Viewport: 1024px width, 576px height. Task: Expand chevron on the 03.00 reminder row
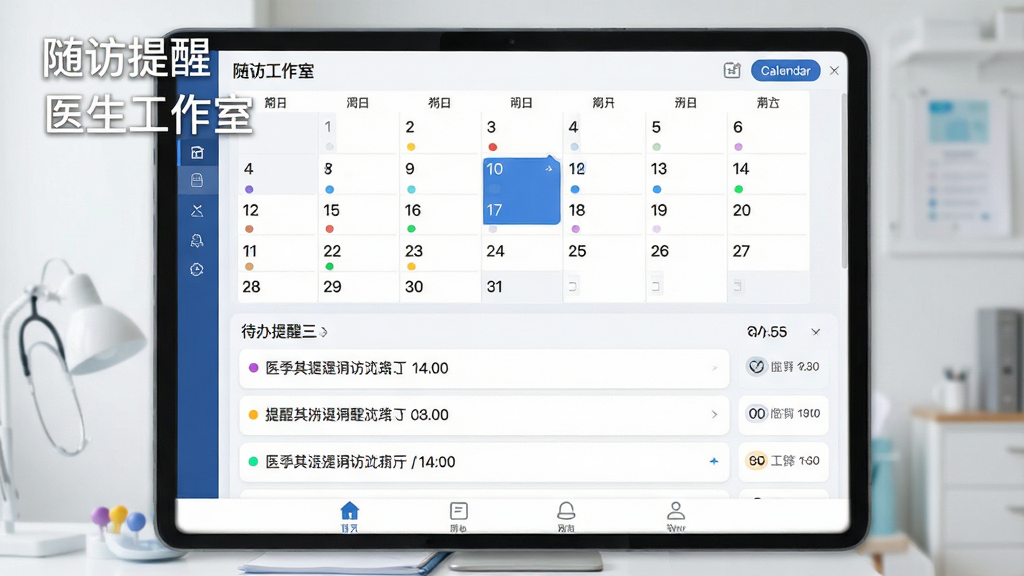(x=714, y=415)
